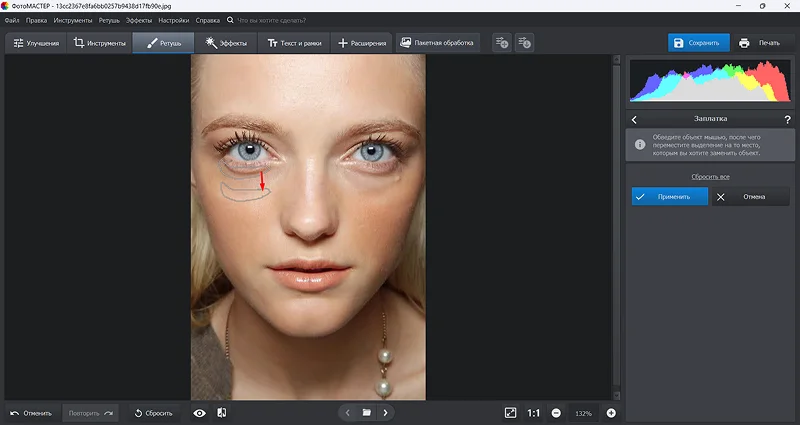The width and height of the screenshot is (800, 425).
Task: Open help question mark in Заплатка panel
Action: (x=787, y=119)
